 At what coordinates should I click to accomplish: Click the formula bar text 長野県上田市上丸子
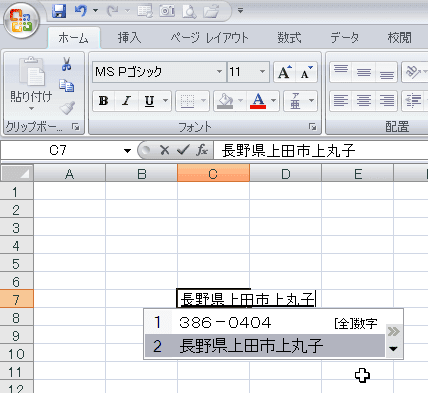click(288, 151)
